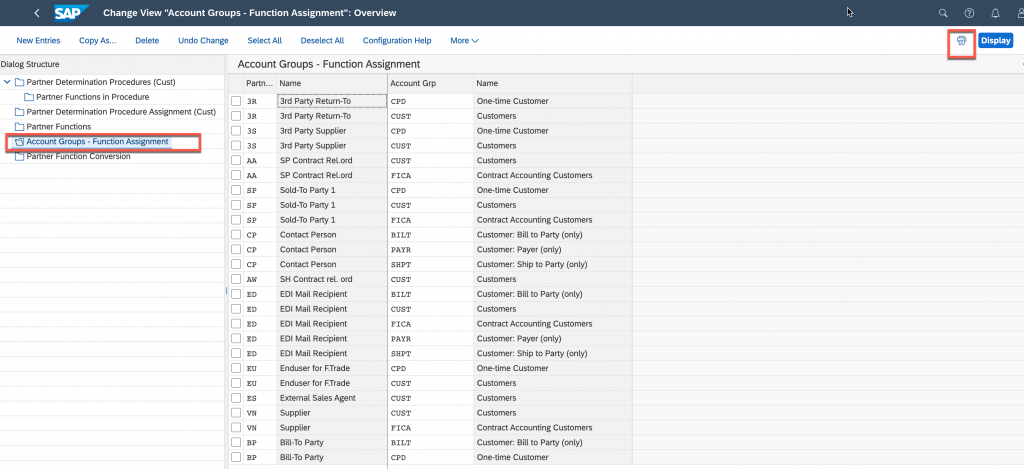Open the help question mark icon
Image resolution: width=1024 pixels, height=469 pixels.
pyautogui.click(x=969, y=13)
